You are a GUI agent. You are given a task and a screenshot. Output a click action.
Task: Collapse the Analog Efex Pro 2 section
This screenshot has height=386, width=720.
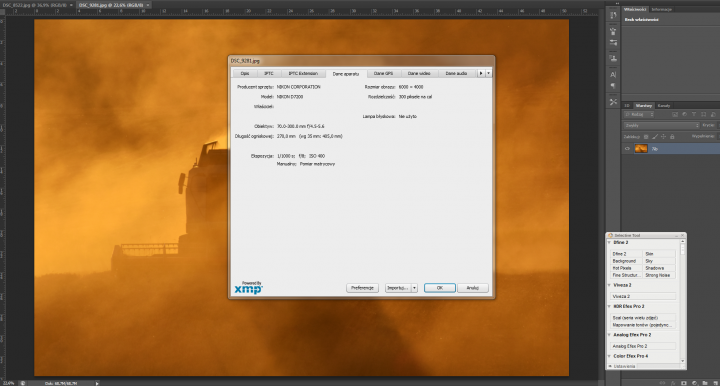point(610,335)
